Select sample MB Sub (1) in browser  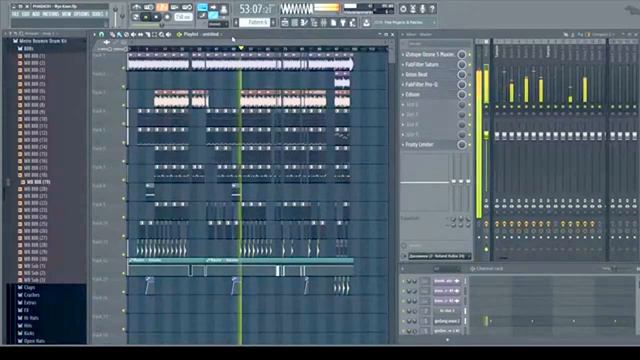click(x=32, y=266)
